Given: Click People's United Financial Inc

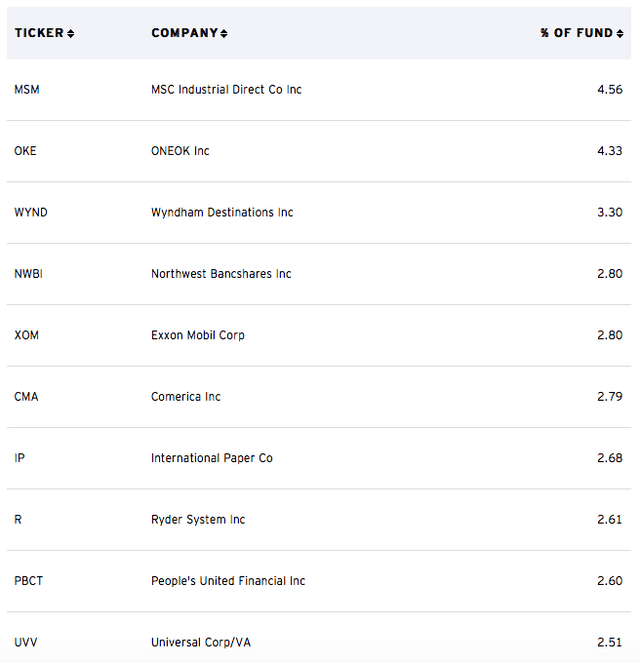Looking at the screenshot, I should click(x=228, y=581).
